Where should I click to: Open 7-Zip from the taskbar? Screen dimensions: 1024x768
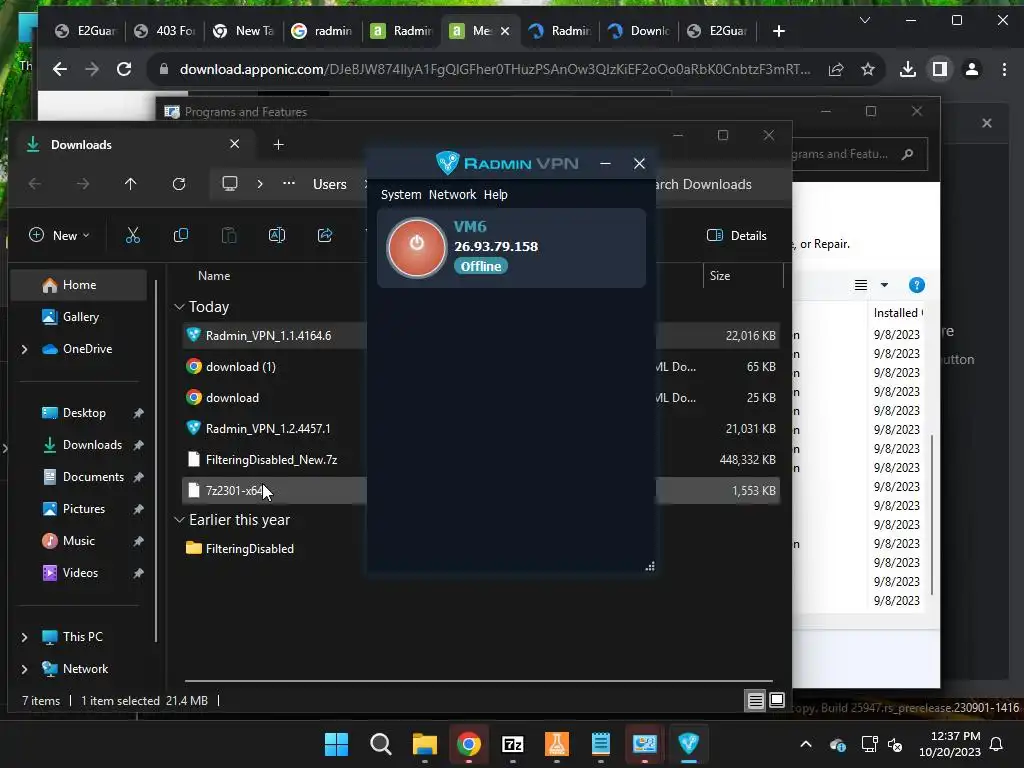click(x=513, y=744)
